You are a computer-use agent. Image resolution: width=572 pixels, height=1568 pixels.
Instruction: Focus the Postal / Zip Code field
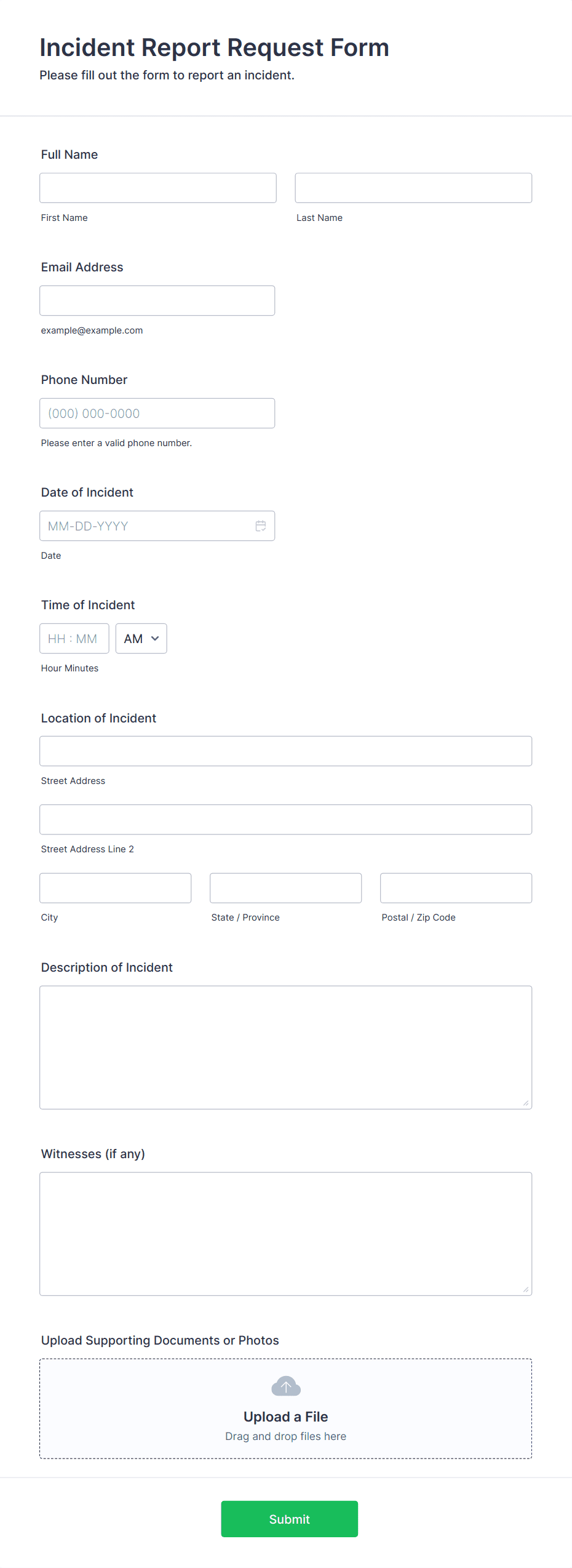pos(456,888)
